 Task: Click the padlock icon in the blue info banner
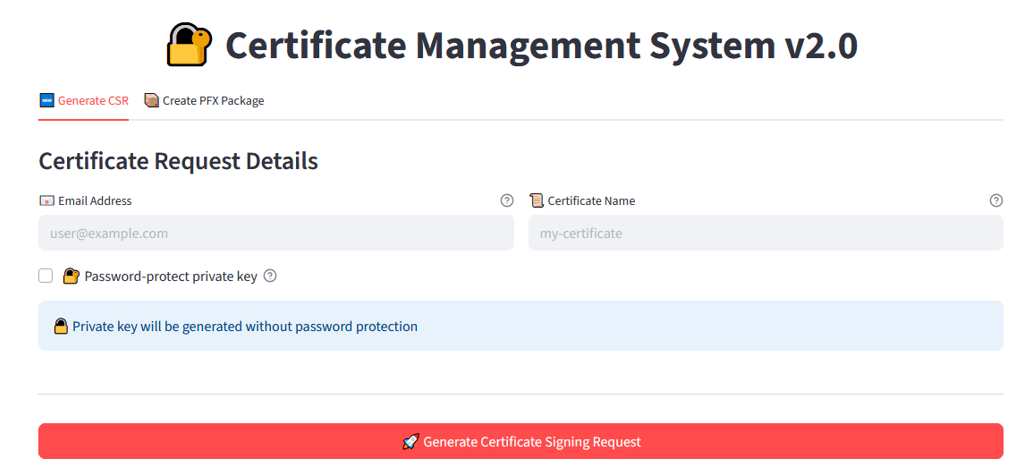(61, 326)
